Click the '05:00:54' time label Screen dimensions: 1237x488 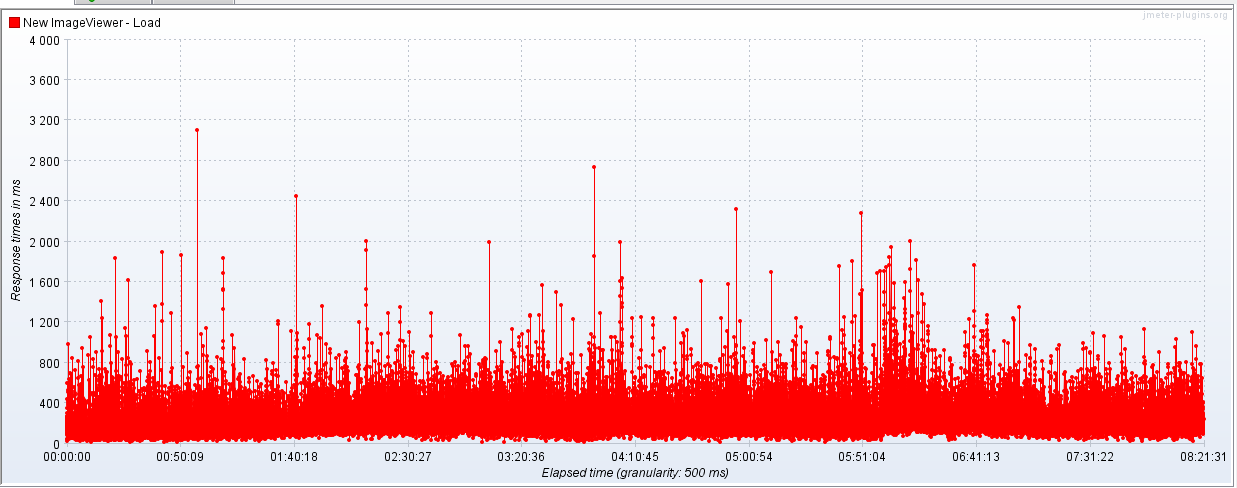(749, 457)
